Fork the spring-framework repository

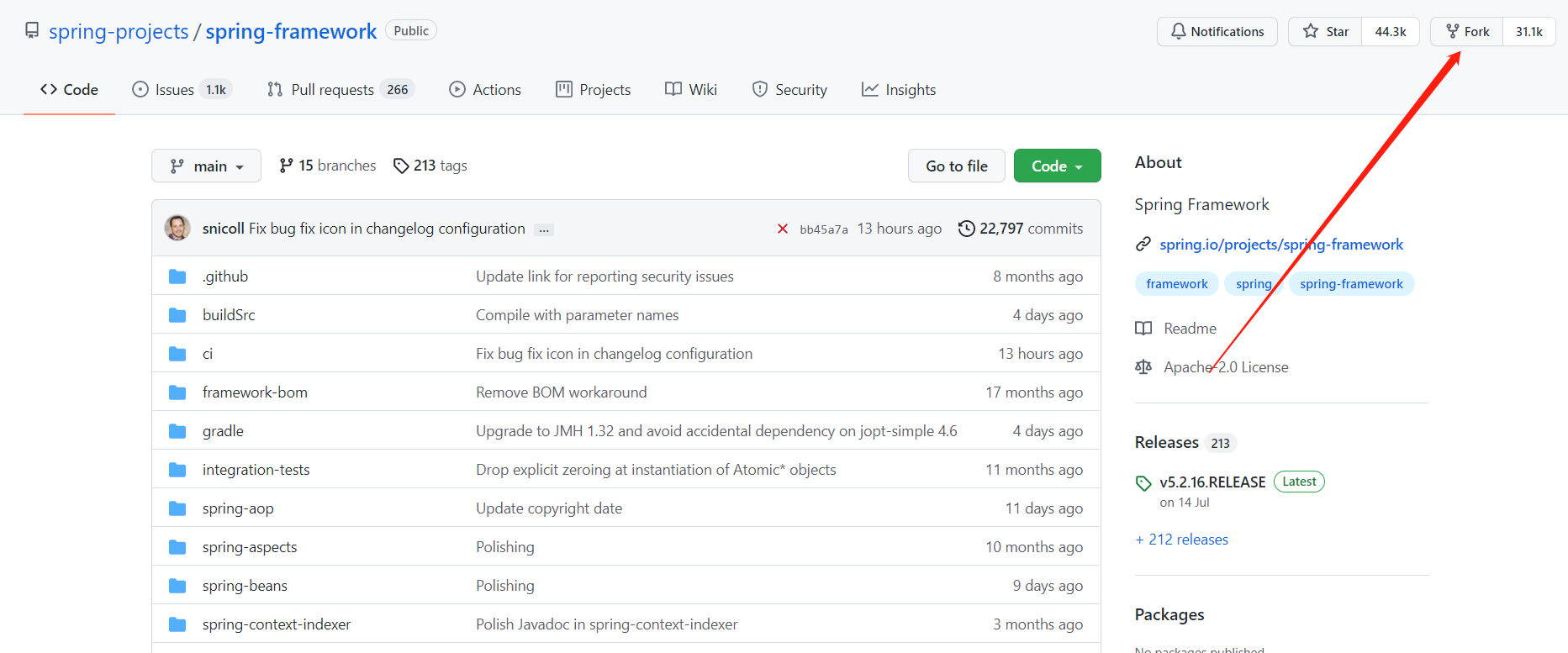click(x=1467, y=31)
